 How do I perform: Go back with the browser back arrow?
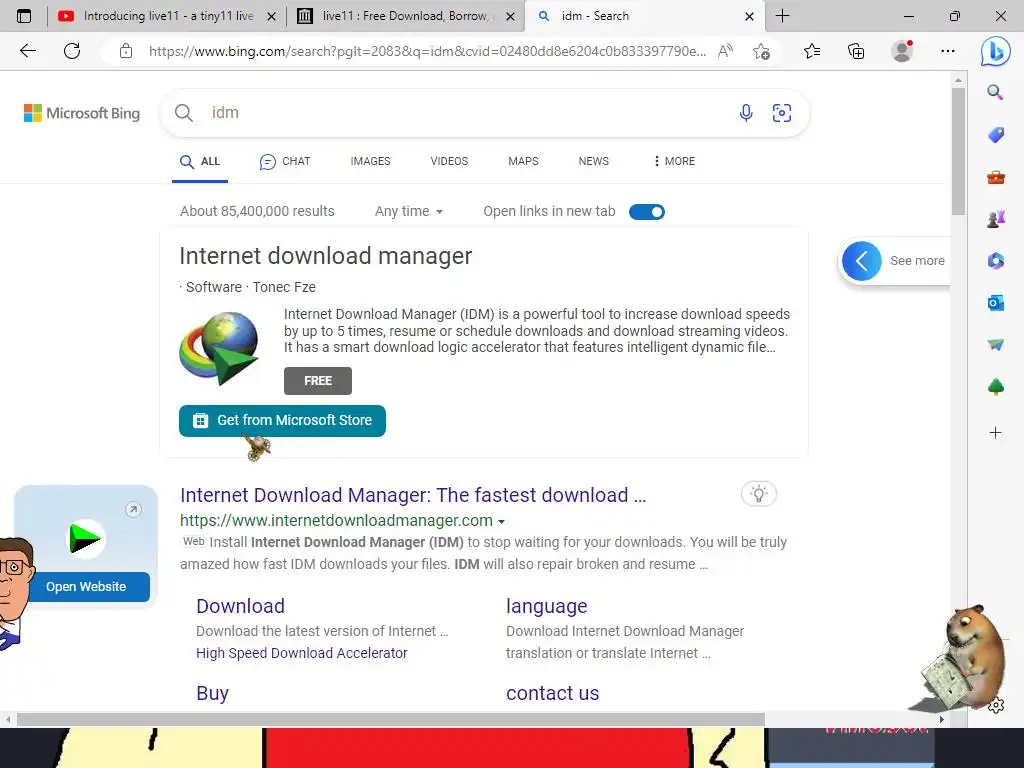(28, 51)
